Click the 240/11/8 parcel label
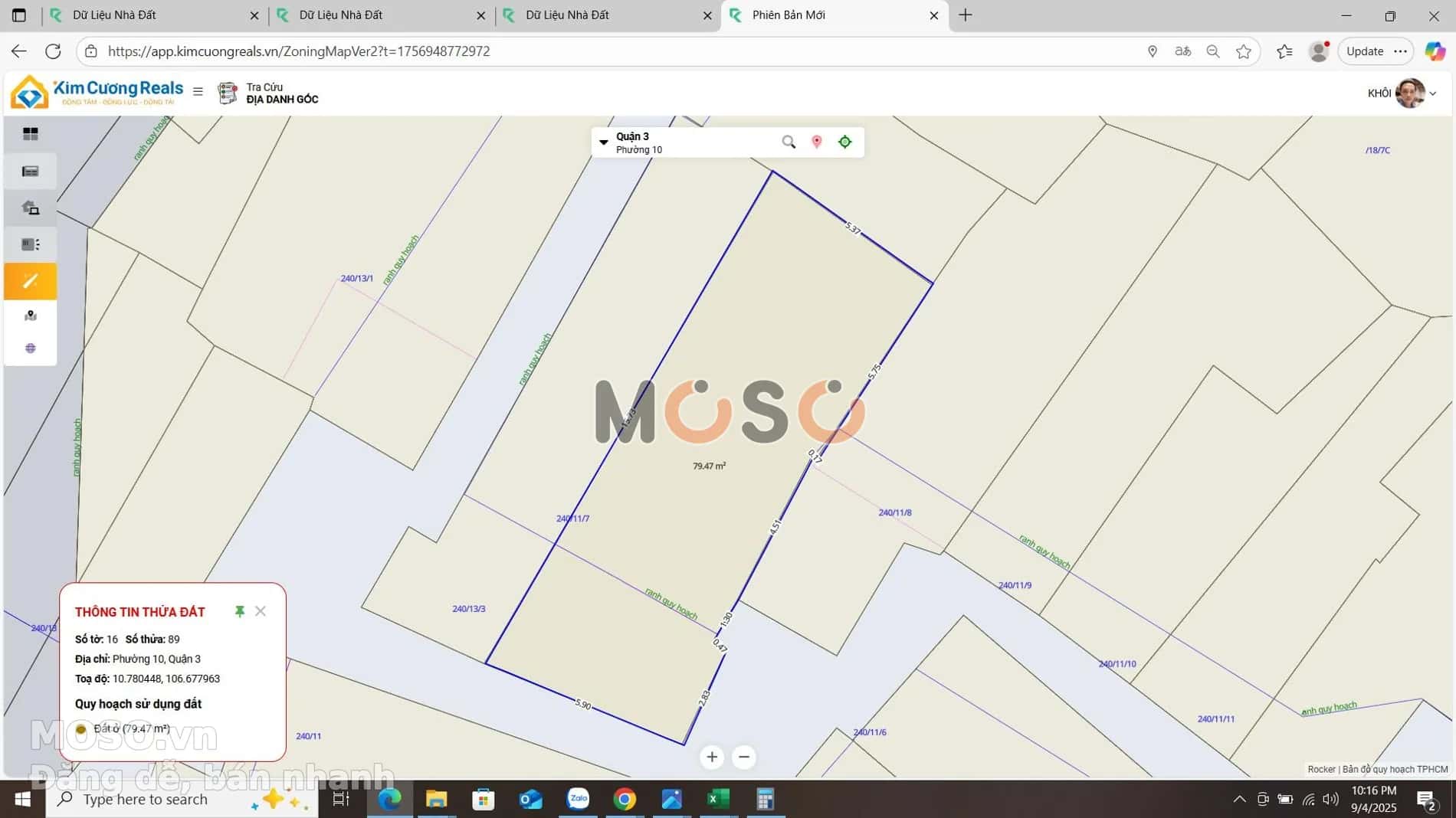The width and height of the screenshot is (1456, 818). [895, 512]
